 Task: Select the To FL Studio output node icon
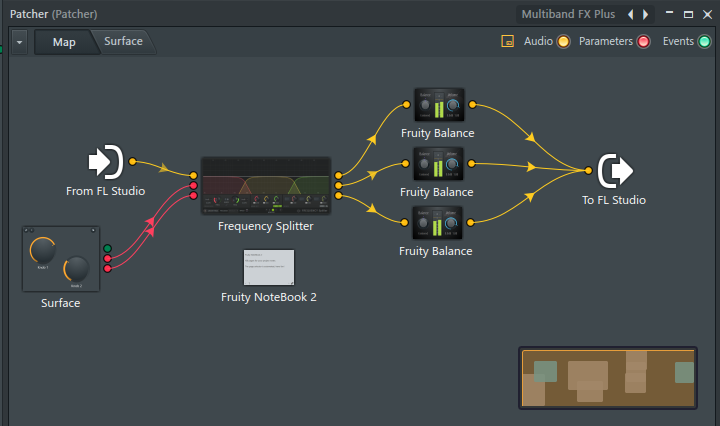(615, 171)
